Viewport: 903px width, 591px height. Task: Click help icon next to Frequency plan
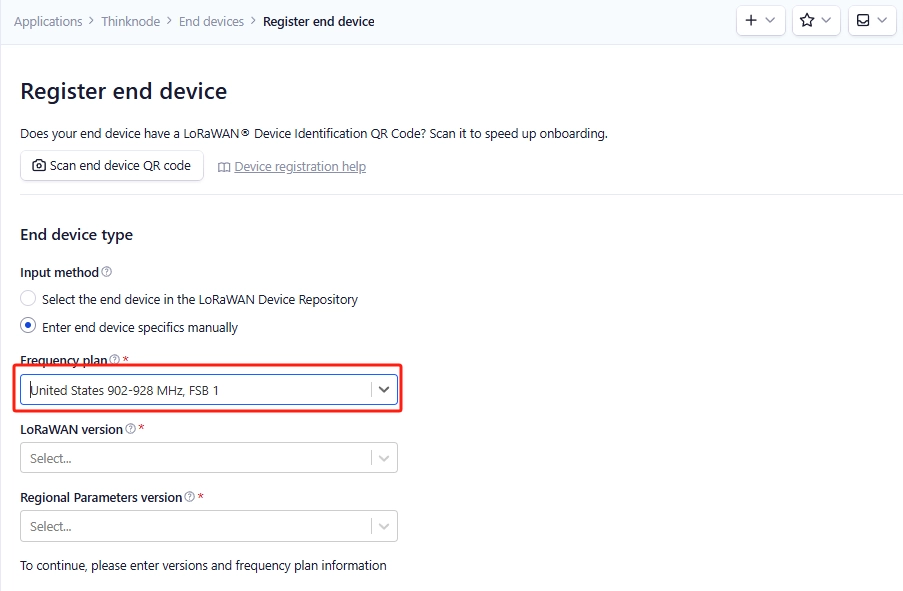point(115,359)
